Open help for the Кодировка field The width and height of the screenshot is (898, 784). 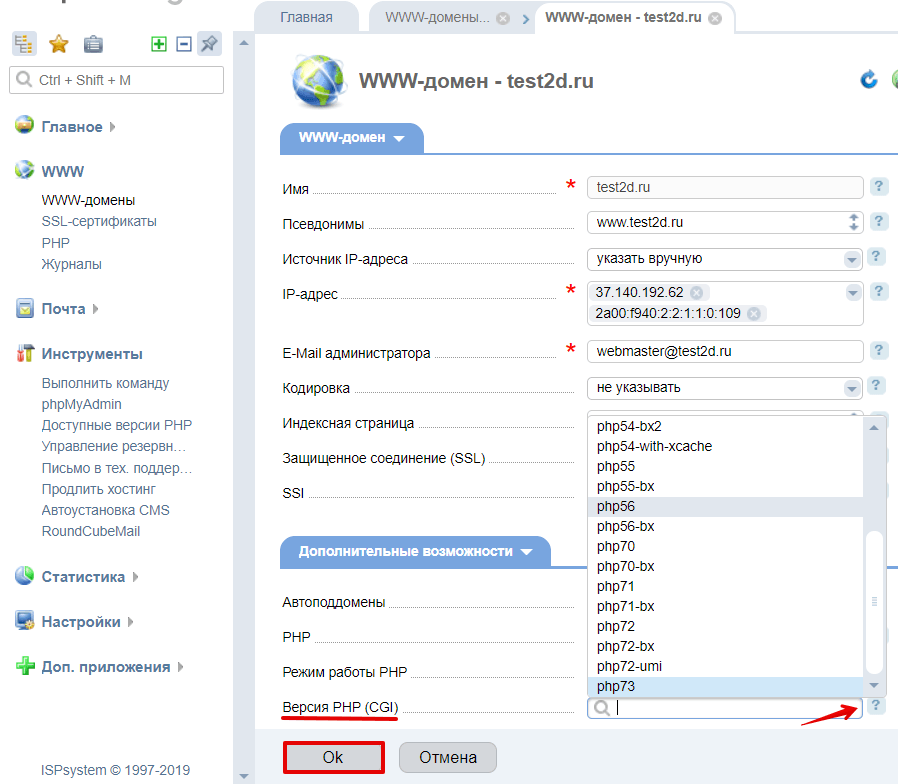point(876,385)
